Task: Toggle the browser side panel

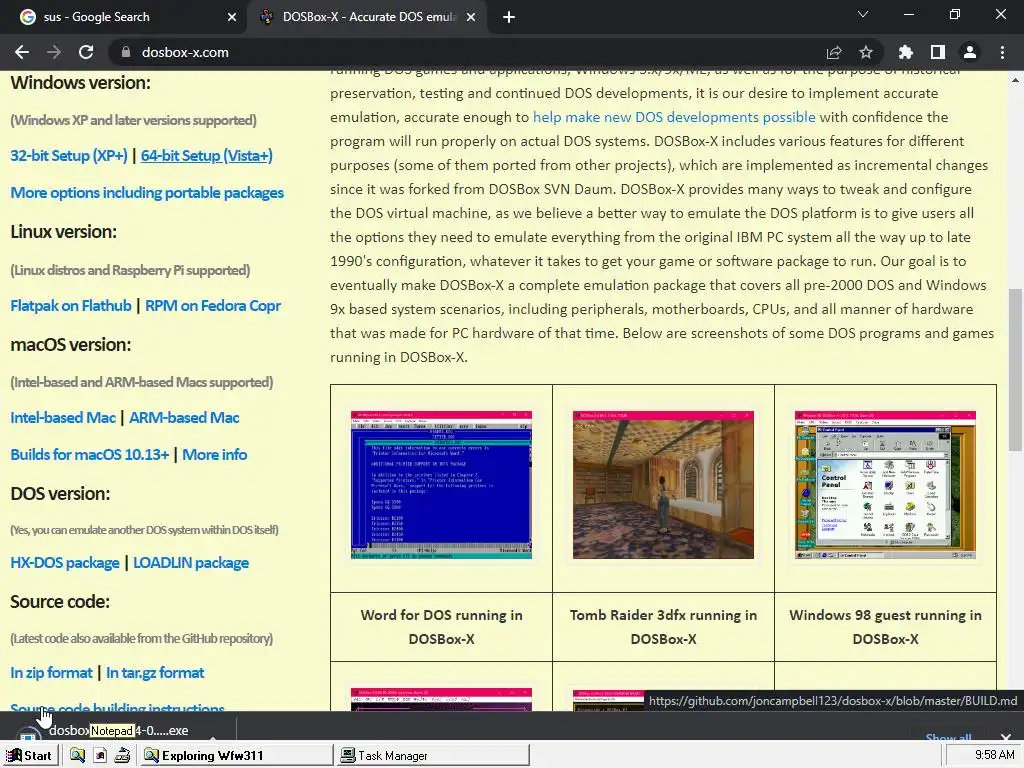Action: click(x=938, y=52)
